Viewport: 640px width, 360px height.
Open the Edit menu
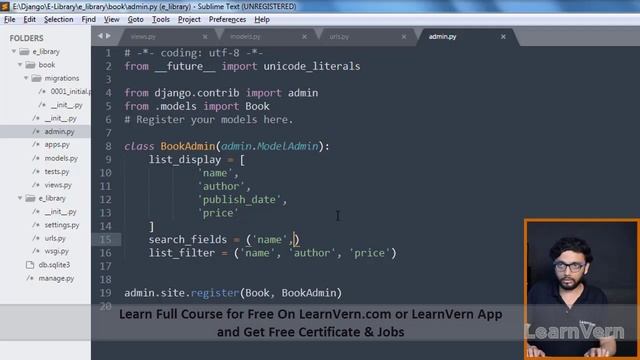tap(29, 20)
